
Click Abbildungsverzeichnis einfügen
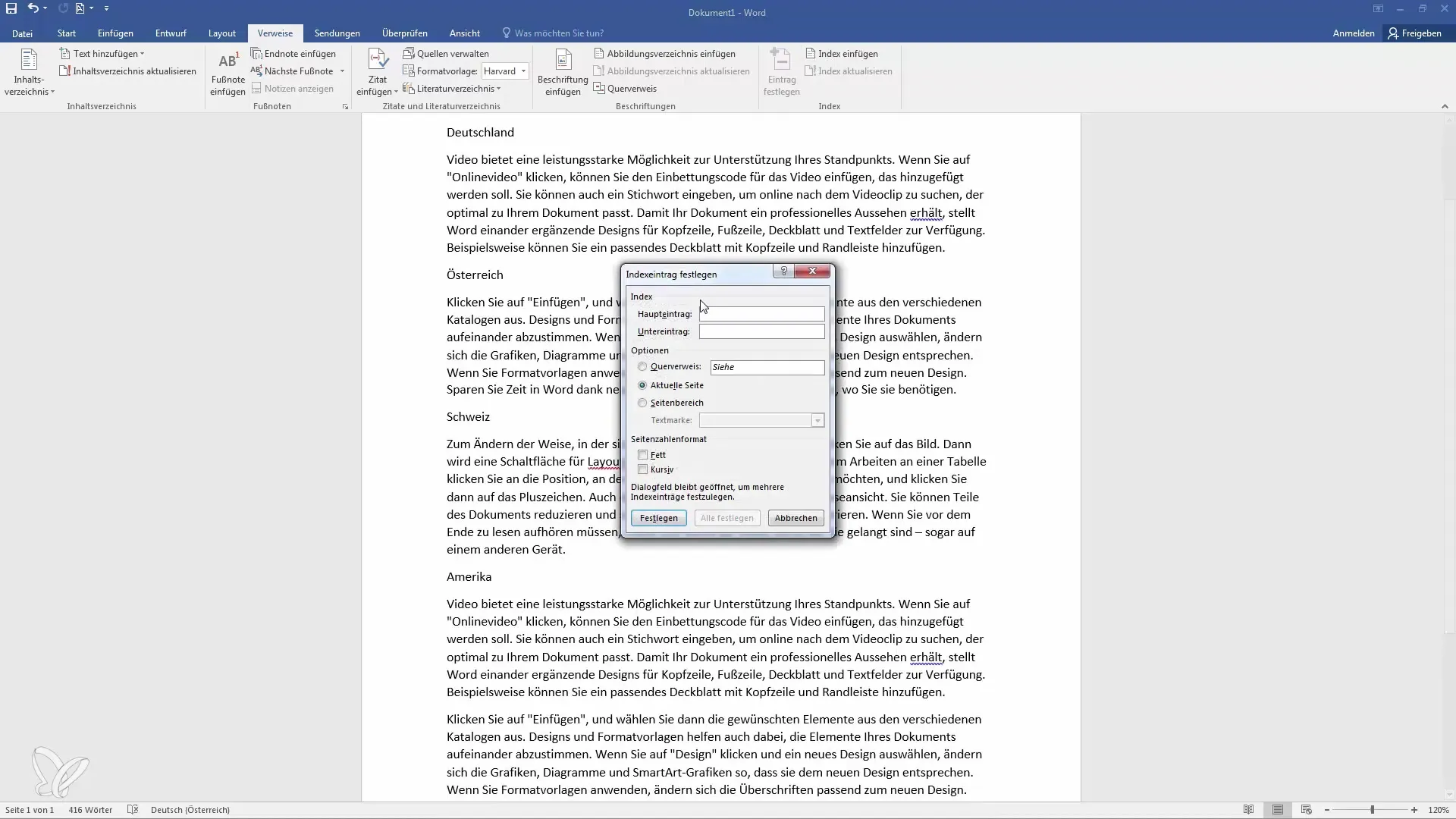pyautogui.click(x=664, y=54)
